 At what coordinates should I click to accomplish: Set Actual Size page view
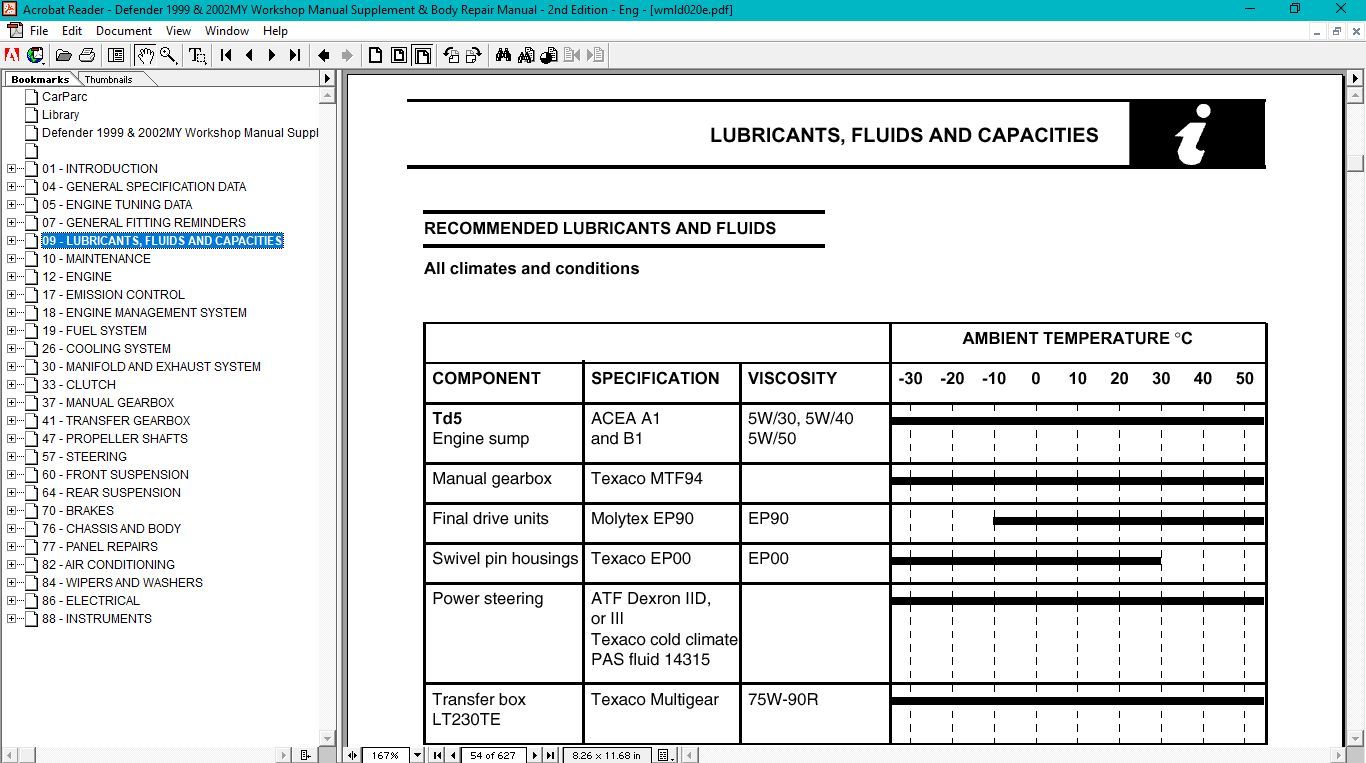pyautogui.click(x=376, y=55)
